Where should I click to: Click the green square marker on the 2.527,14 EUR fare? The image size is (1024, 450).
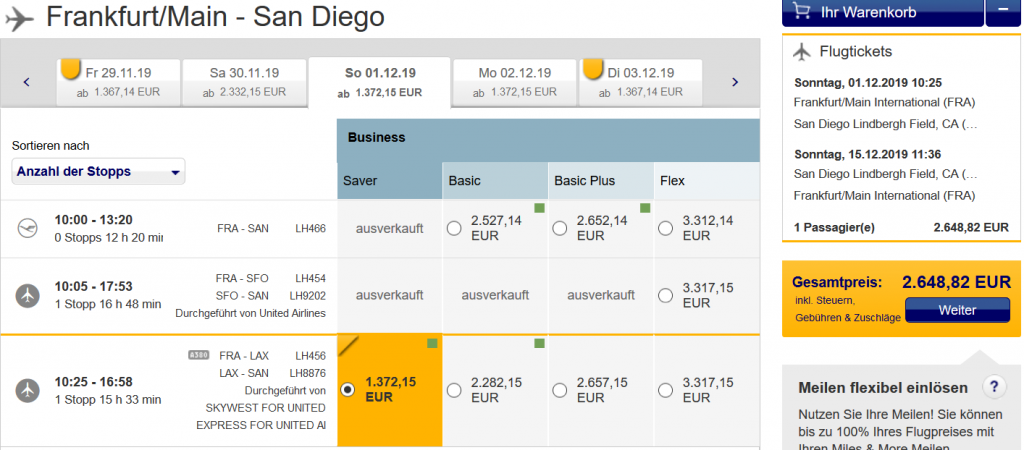[539, 208]
